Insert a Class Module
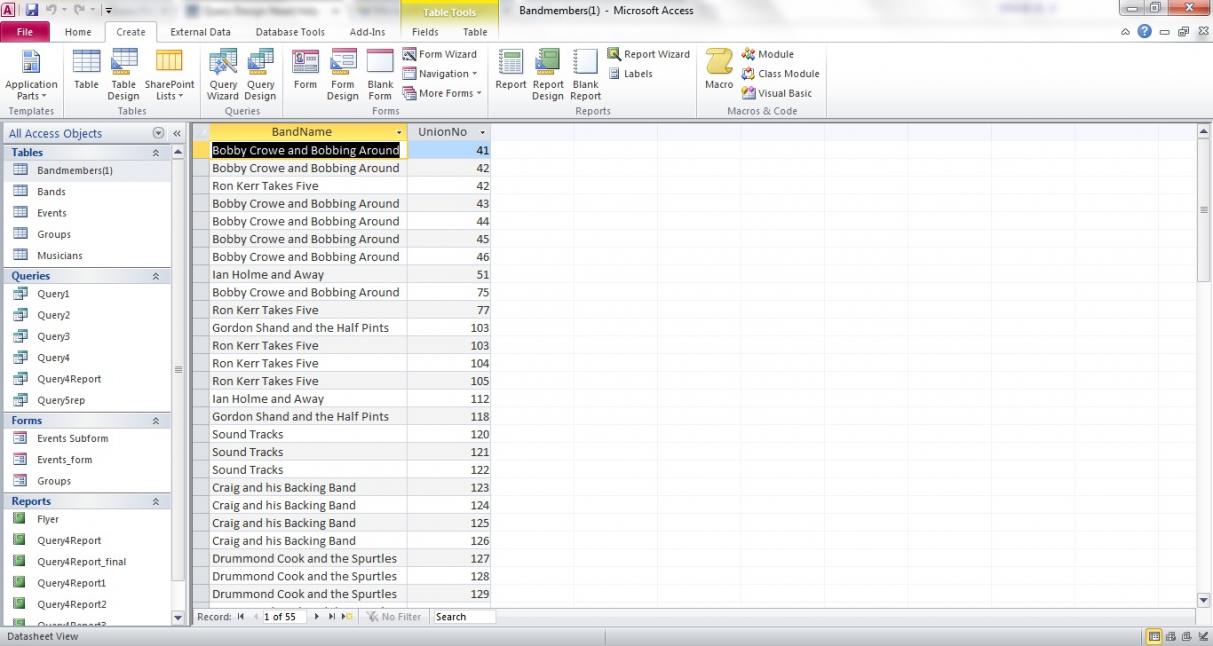This screenshot has height=646, width=1213. (780, 73)
